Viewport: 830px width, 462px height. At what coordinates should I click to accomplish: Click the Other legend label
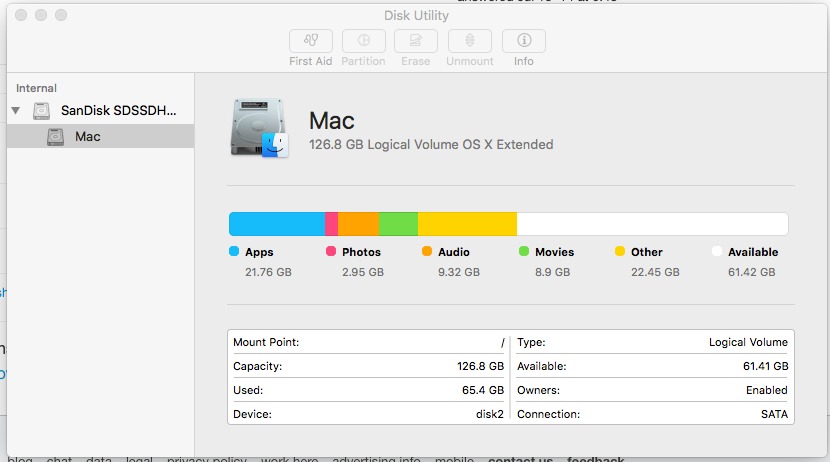click(647, 252)
